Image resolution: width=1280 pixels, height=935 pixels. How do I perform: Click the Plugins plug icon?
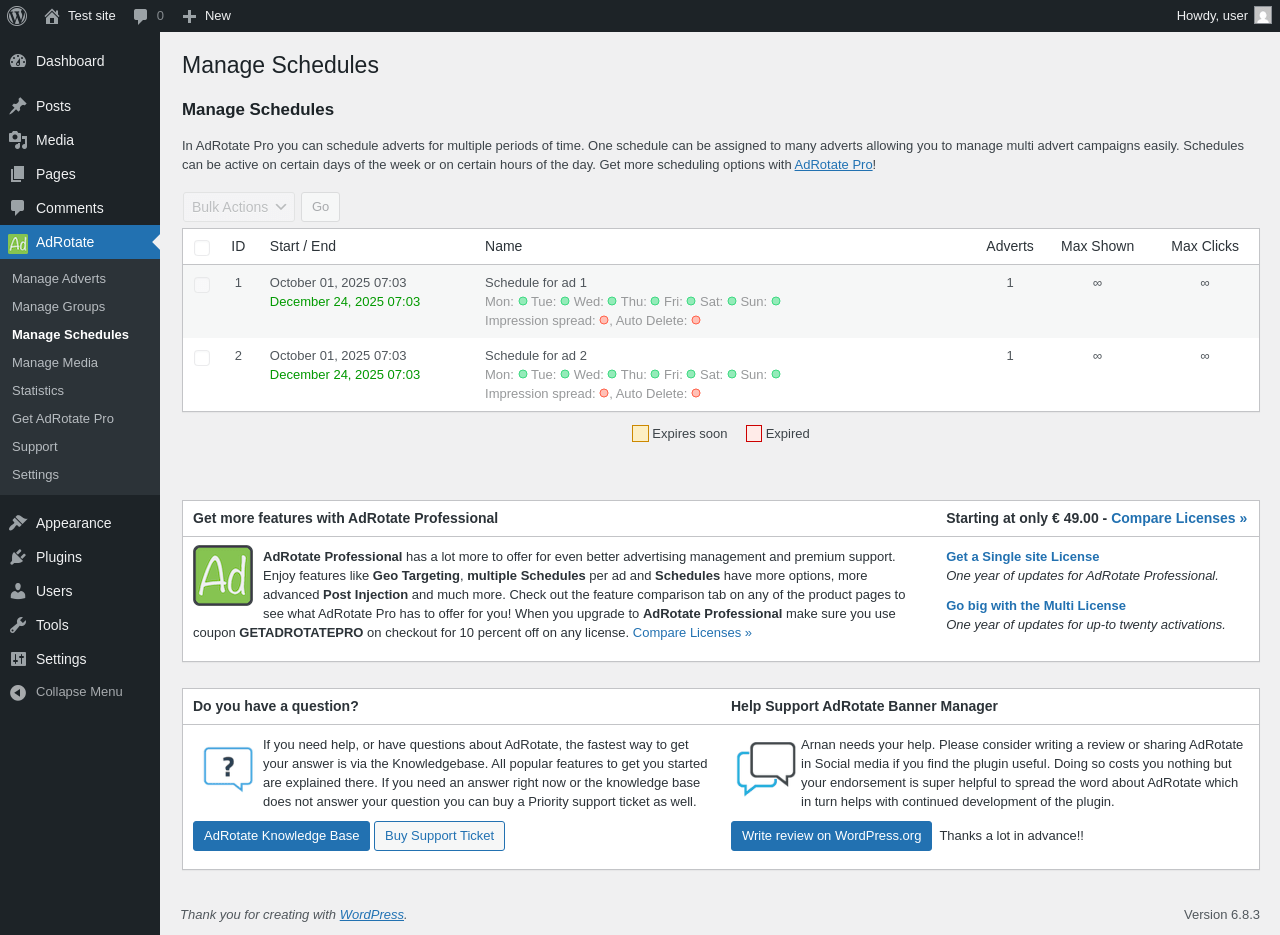(18, 557)
